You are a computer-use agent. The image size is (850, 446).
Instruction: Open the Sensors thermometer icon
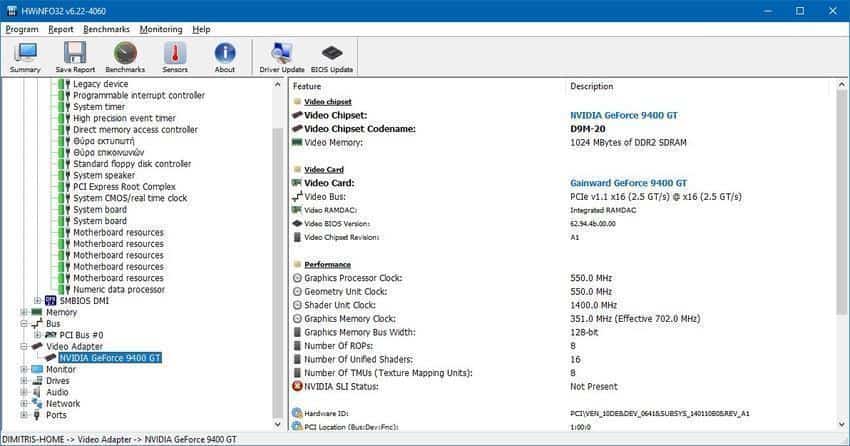click(175, 57)
